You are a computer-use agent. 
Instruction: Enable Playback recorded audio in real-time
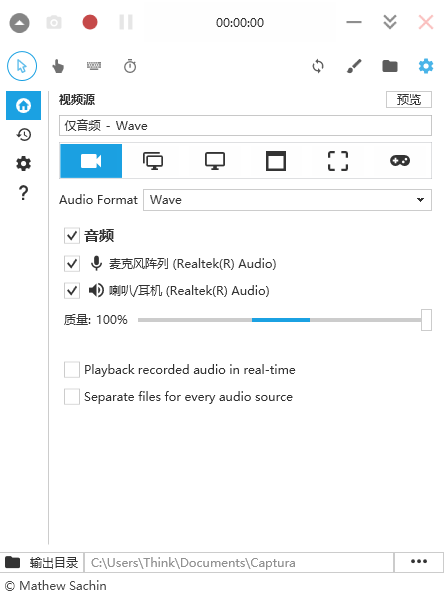pos(72,370)
